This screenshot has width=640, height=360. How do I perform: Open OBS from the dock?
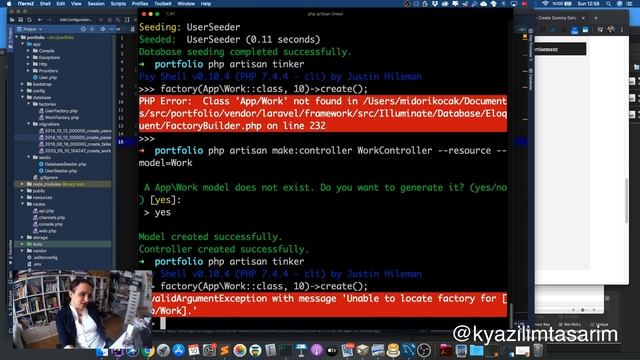pyautogui.click(x=424, y=350)
